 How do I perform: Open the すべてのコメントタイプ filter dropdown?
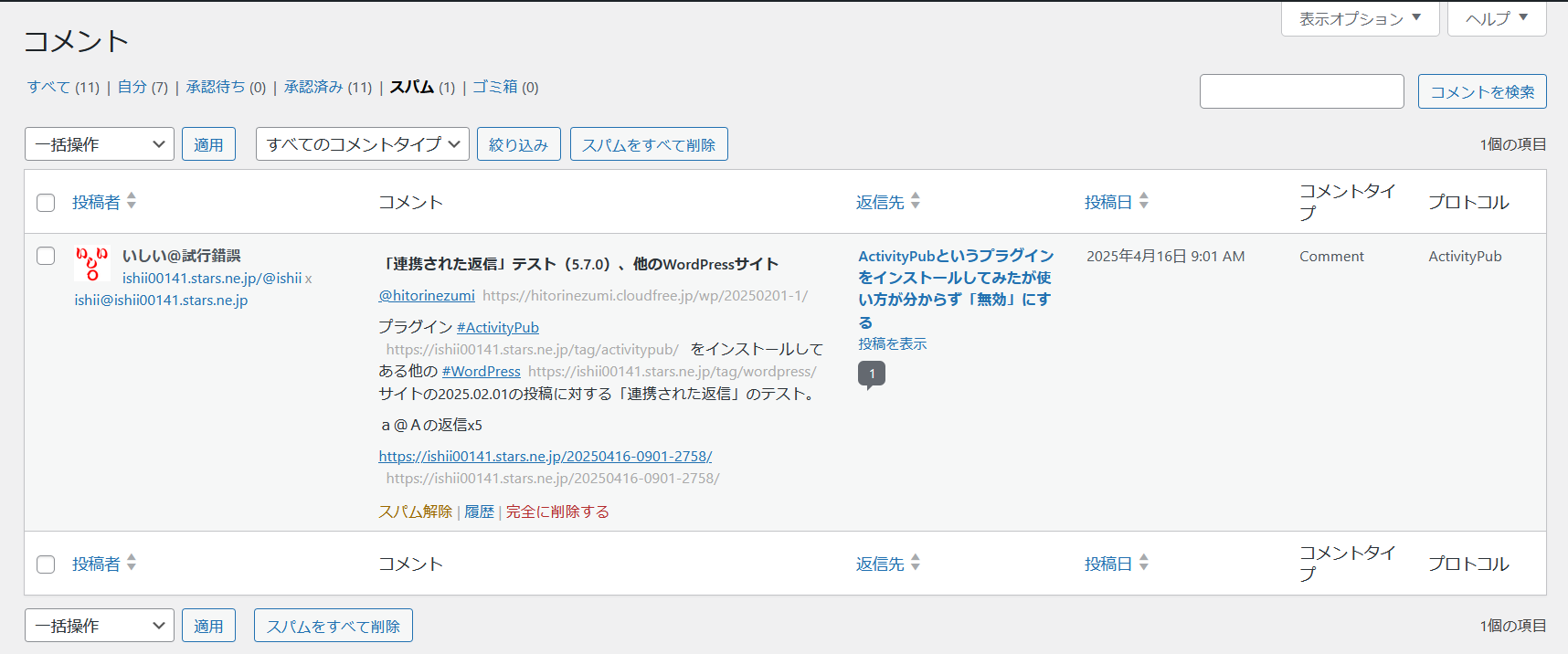(x=362, y=144)
